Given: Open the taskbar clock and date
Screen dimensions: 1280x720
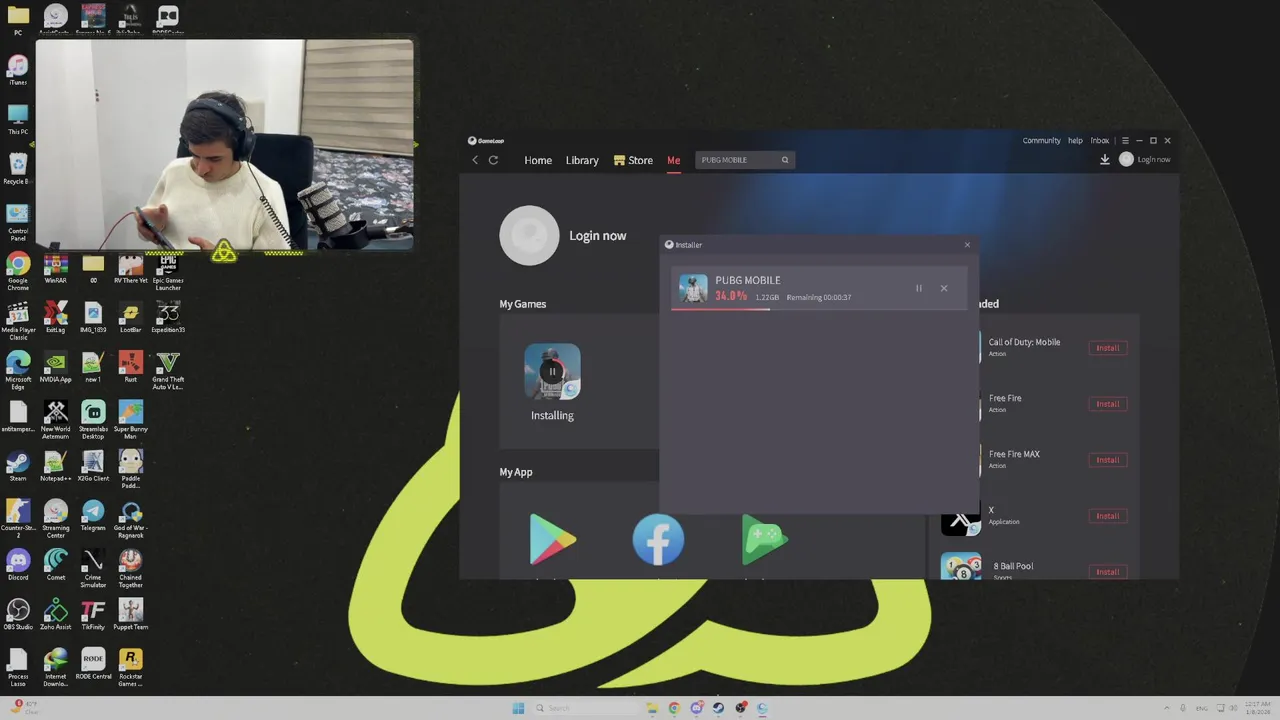Looking at the screenshot, I should (1257, 708).
